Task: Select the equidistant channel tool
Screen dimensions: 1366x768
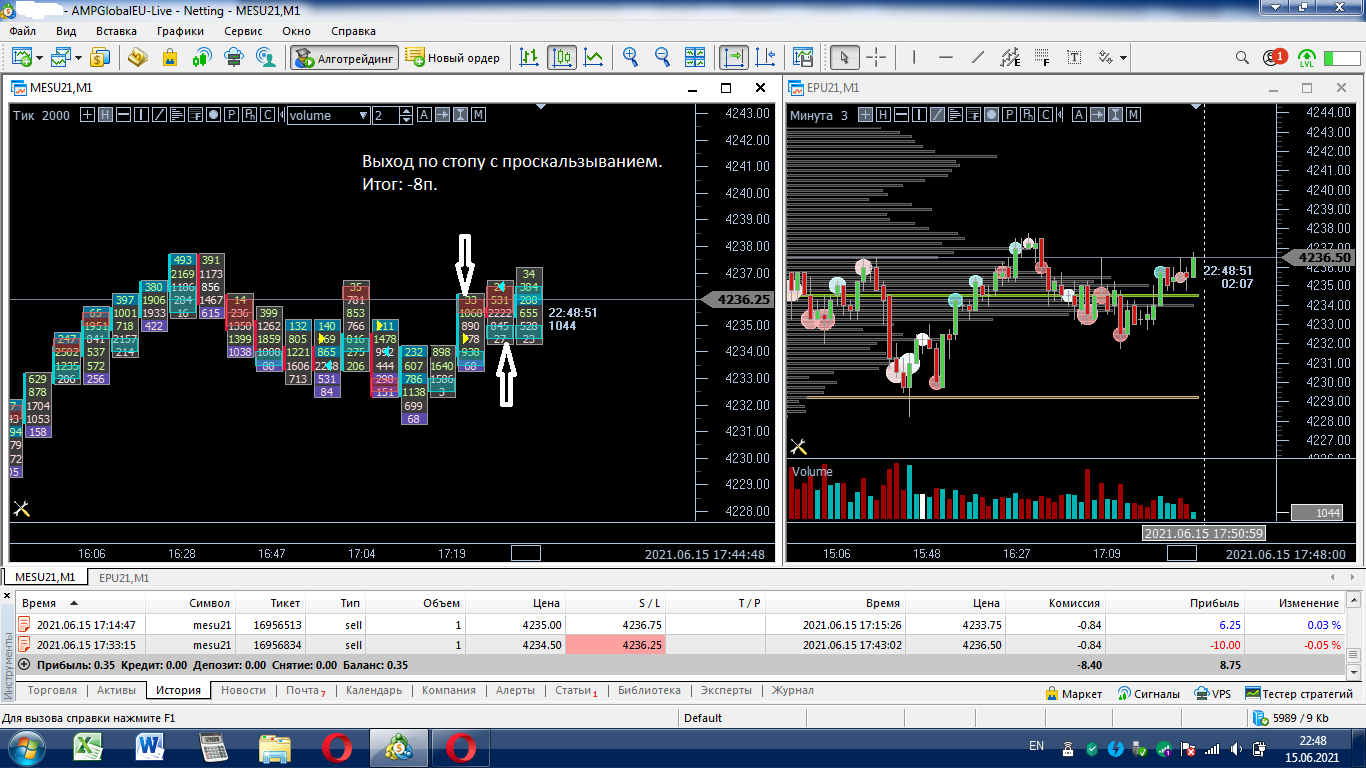Action: point(1010,57)
